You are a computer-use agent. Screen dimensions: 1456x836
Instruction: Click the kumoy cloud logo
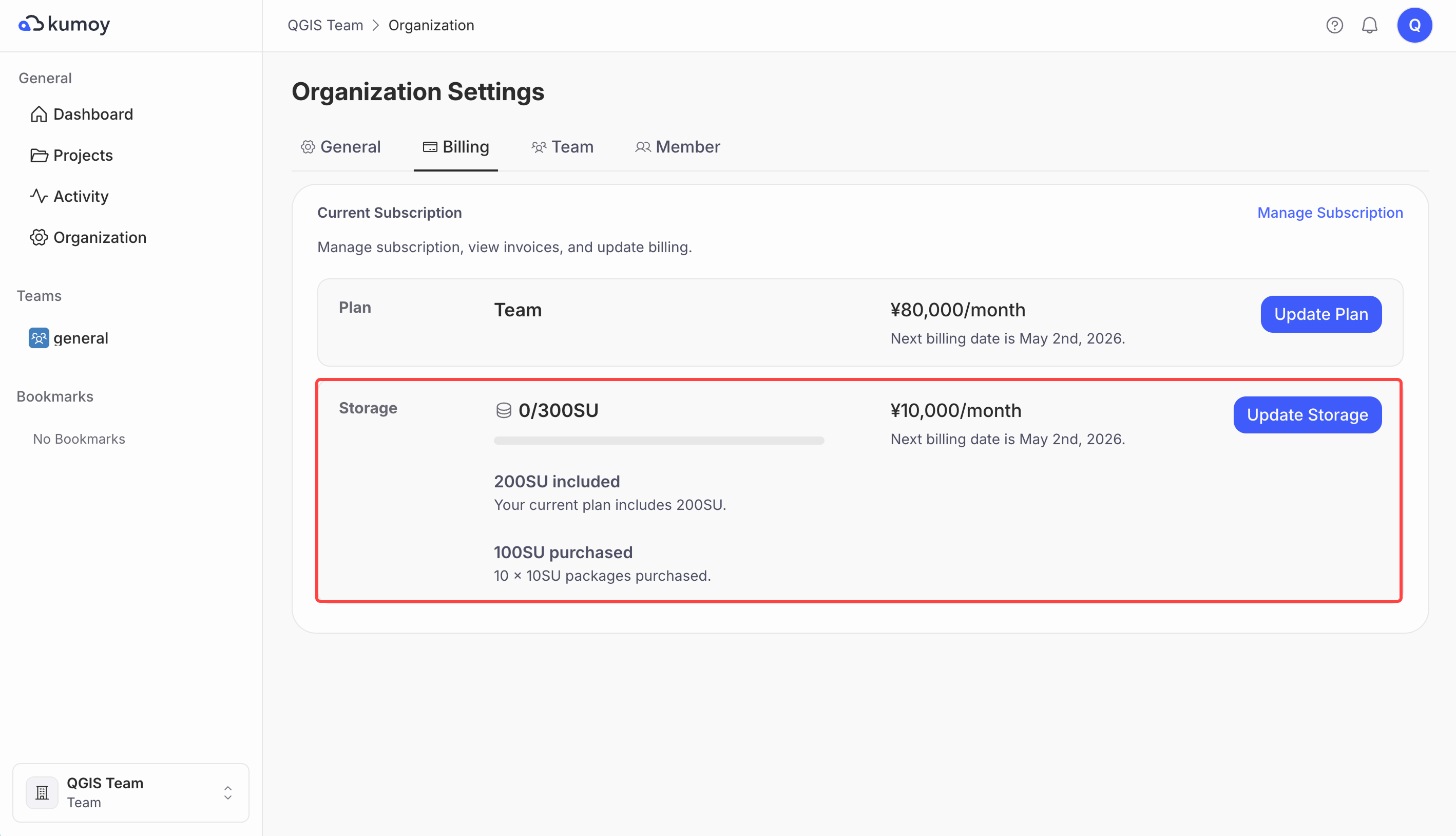(31, 24)
